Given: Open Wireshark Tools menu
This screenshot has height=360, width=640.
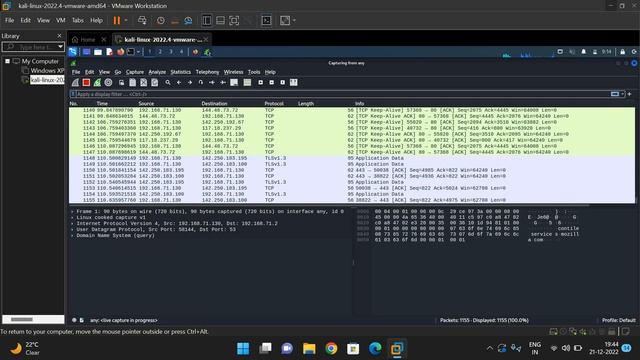Looking at the screenshot, I should tap(254, 72).
